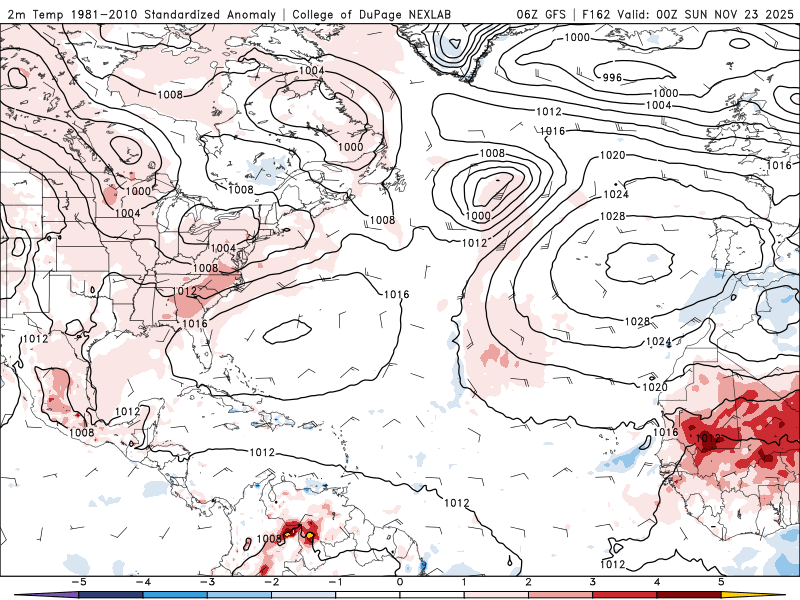Click the '-5' color scale tick label

78,582
